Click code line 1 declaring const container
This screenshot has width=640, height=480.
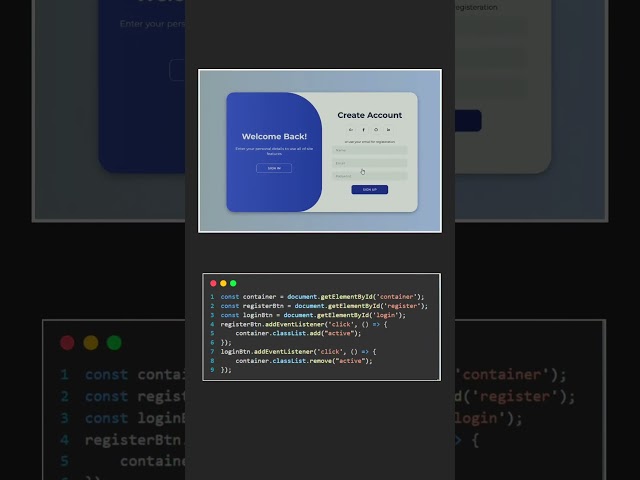(x=322, y=297)
